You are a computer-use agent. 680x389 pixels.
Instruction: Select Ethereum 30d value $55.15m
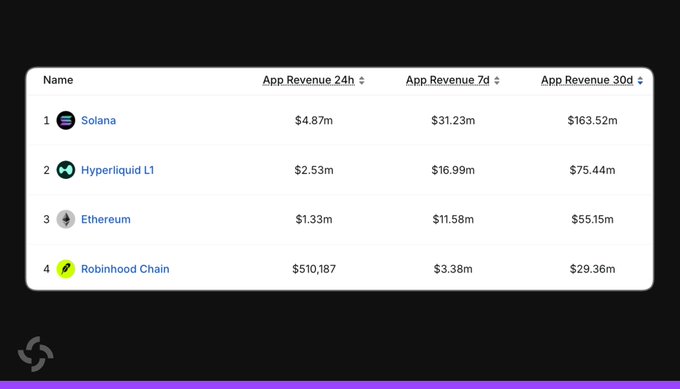592,219
